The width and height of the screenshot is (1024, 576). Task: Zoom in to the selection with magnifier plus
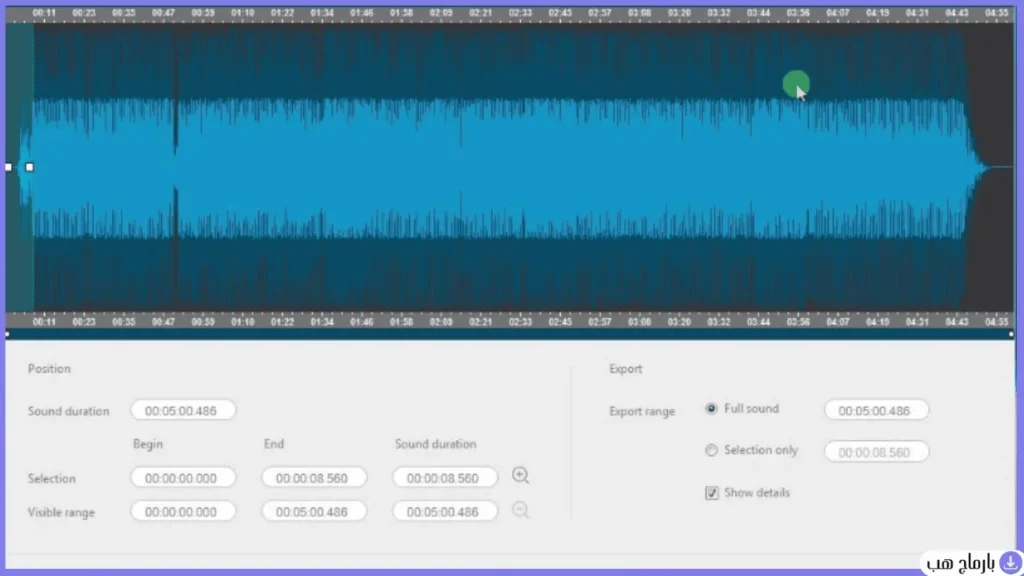point(520,475)
